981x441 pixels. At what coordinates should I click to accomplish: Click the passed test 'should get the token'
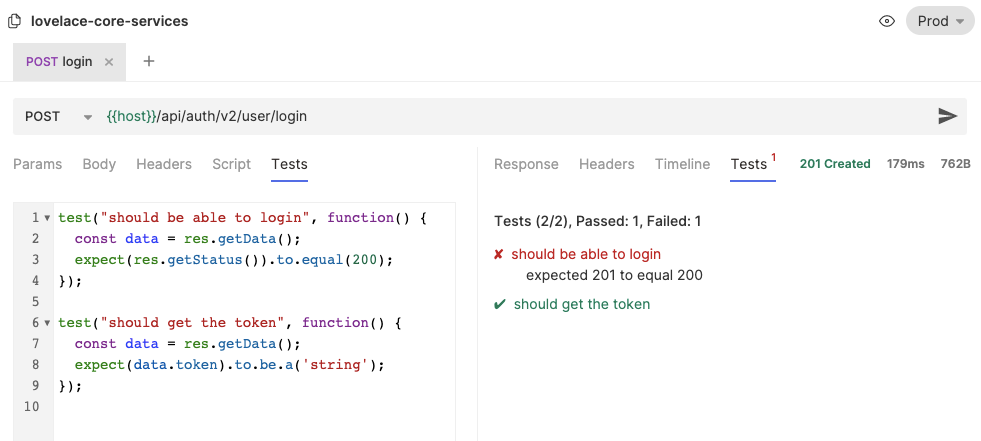pyautogui.click(x=581, y=304)
